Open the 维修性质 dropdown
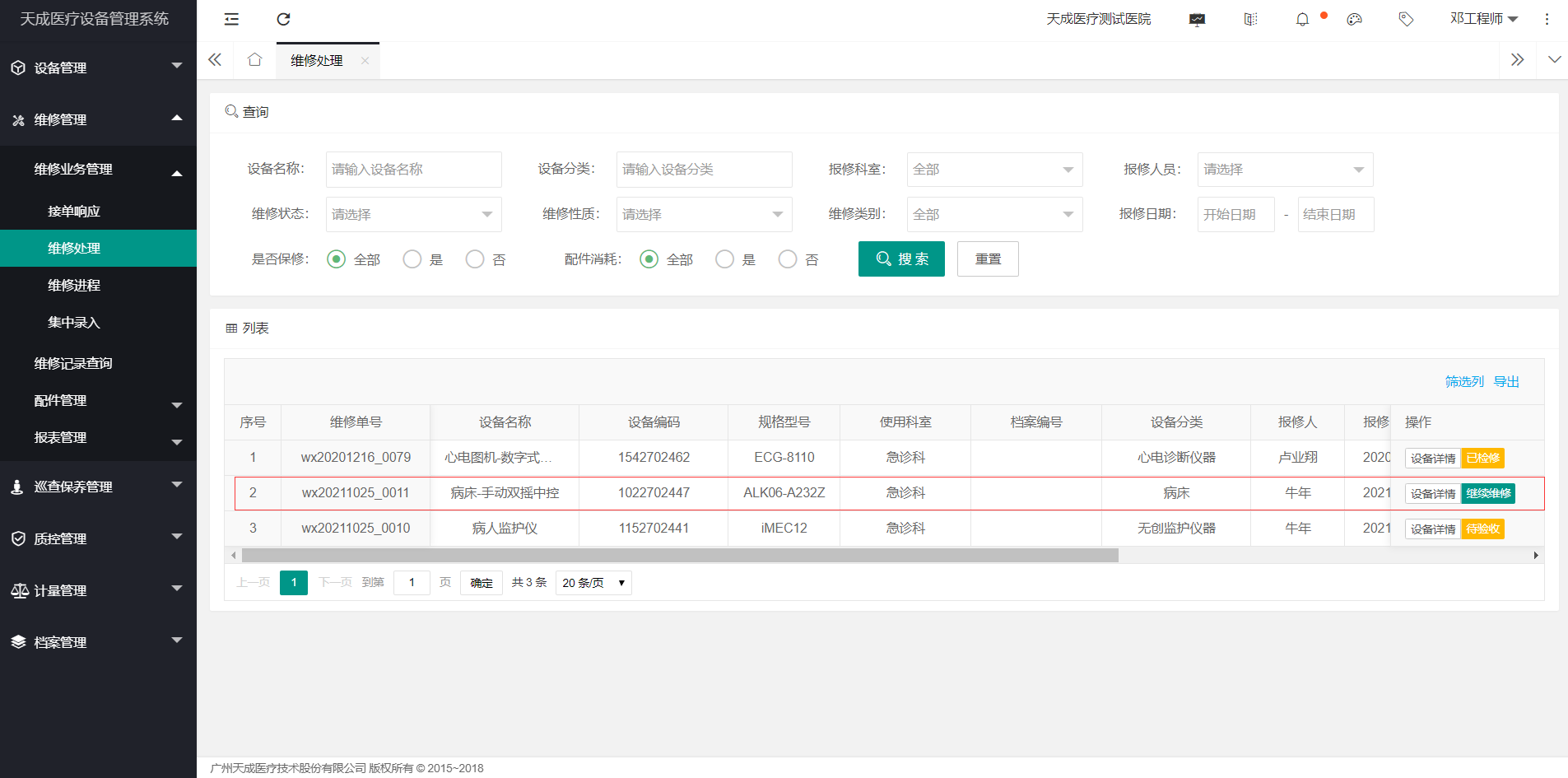Screen dimensions: 1568x778 (x=704, y=214)
